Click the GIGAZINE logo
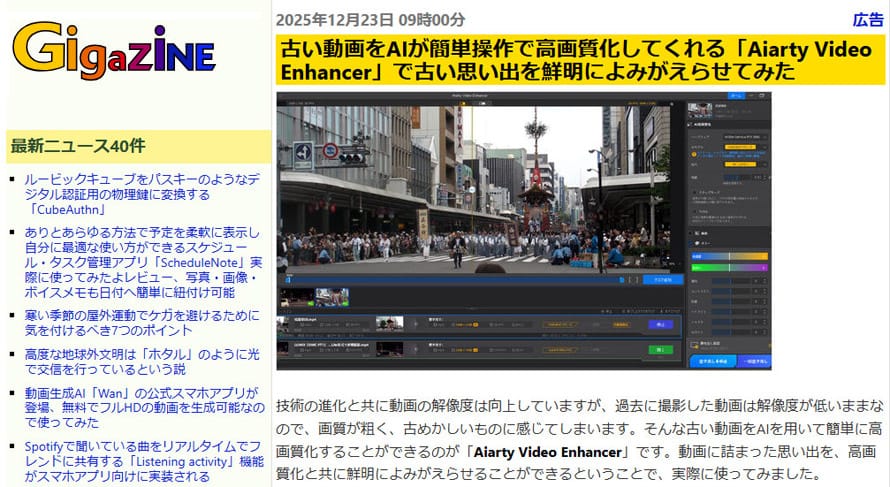The height and width of the screenshot is (487, 890). 114,51
